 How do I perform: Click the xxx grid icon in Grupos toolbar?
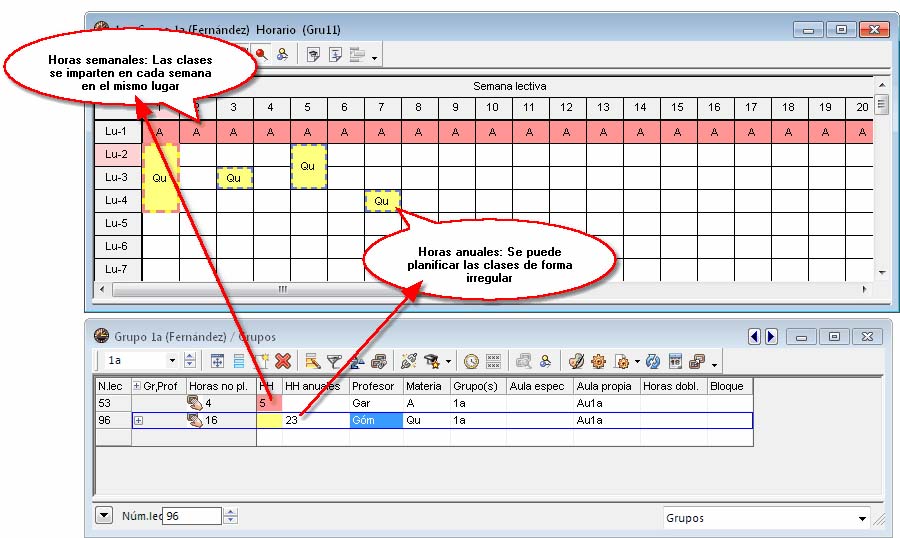pos(493,361)
